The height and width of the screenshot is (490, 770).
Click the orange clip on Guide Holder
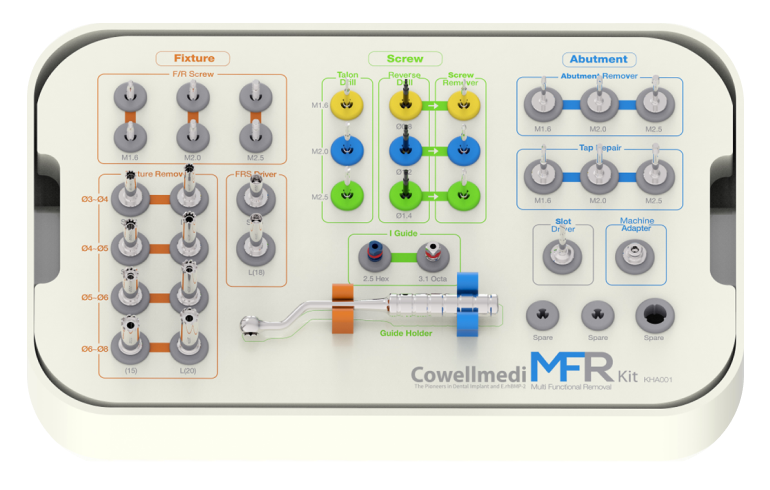point(342,309)
